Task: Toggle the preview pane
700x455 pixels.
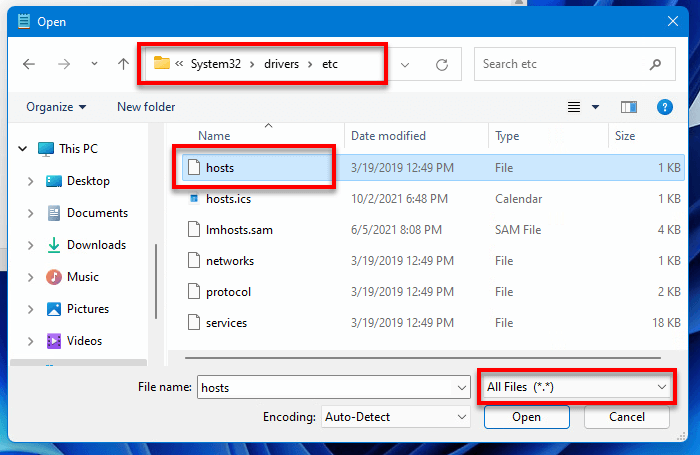Action: 629,107
